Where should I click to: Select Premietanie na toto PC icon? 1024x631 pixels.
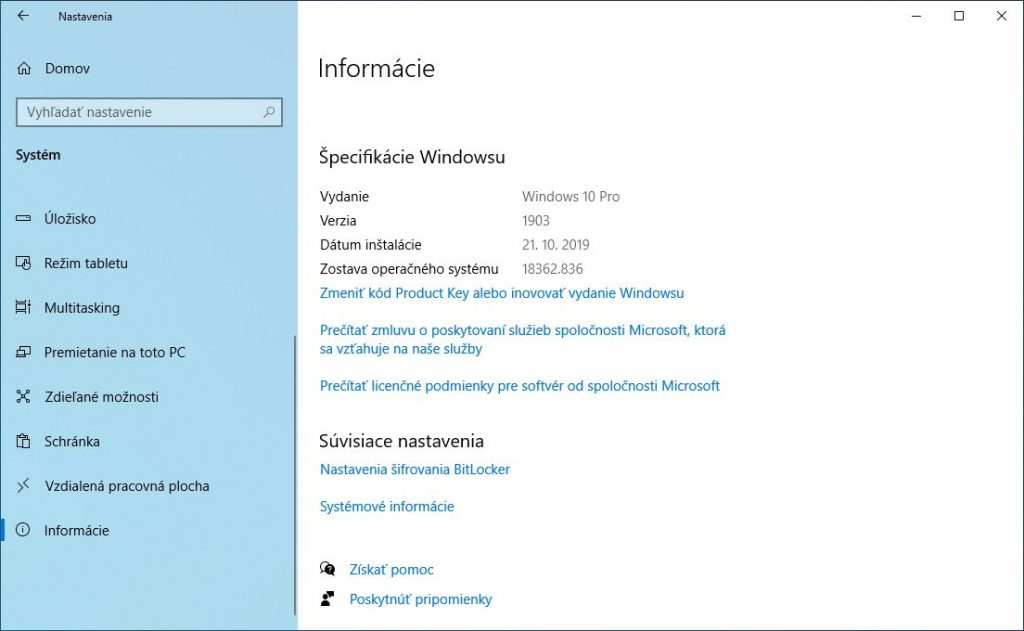tap(23, 352)
